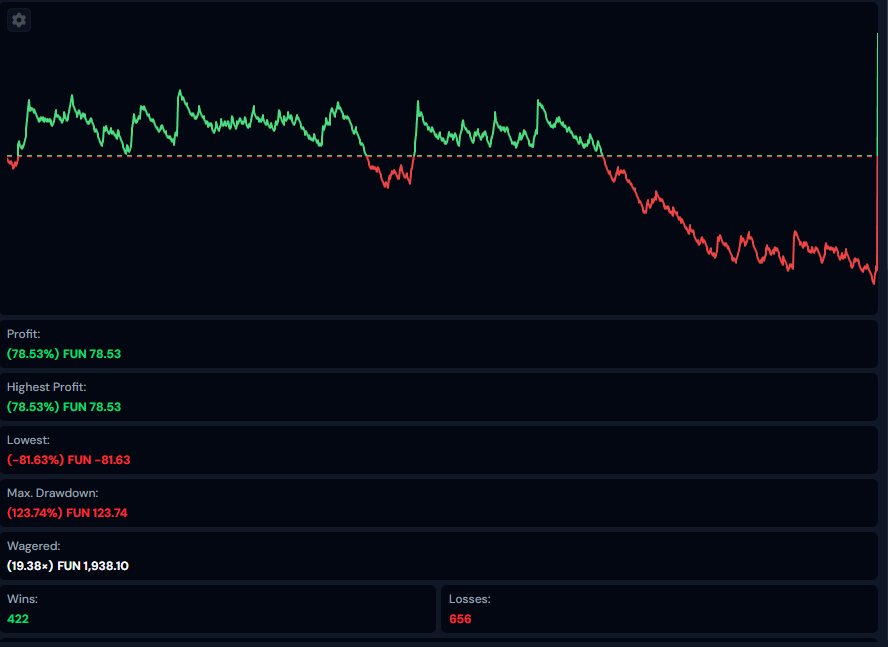The image size is (888, 647).
Task: Select the Lowest label
Action: click(x=28, y=440)
